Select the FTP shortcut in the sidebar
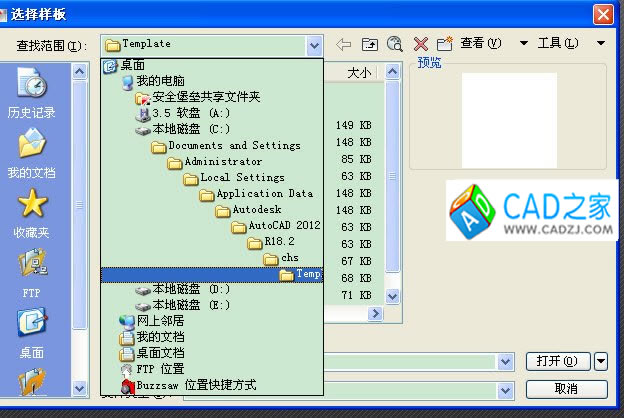 click(x=33, y=274)
